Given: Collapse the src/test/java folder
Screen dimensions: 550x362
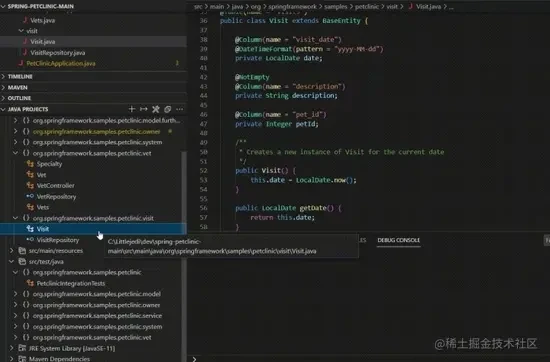Looking at the screenshot, I should (11, 261).
